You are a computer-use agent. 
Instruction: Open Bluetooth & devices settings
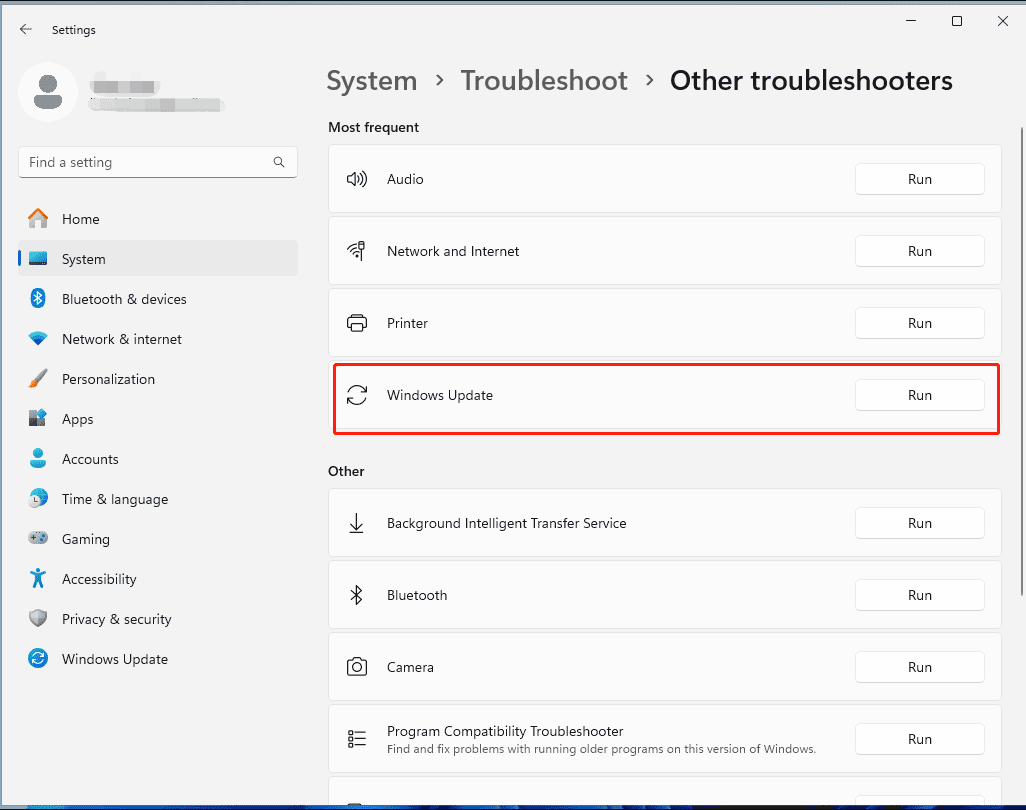pos(158,299)
